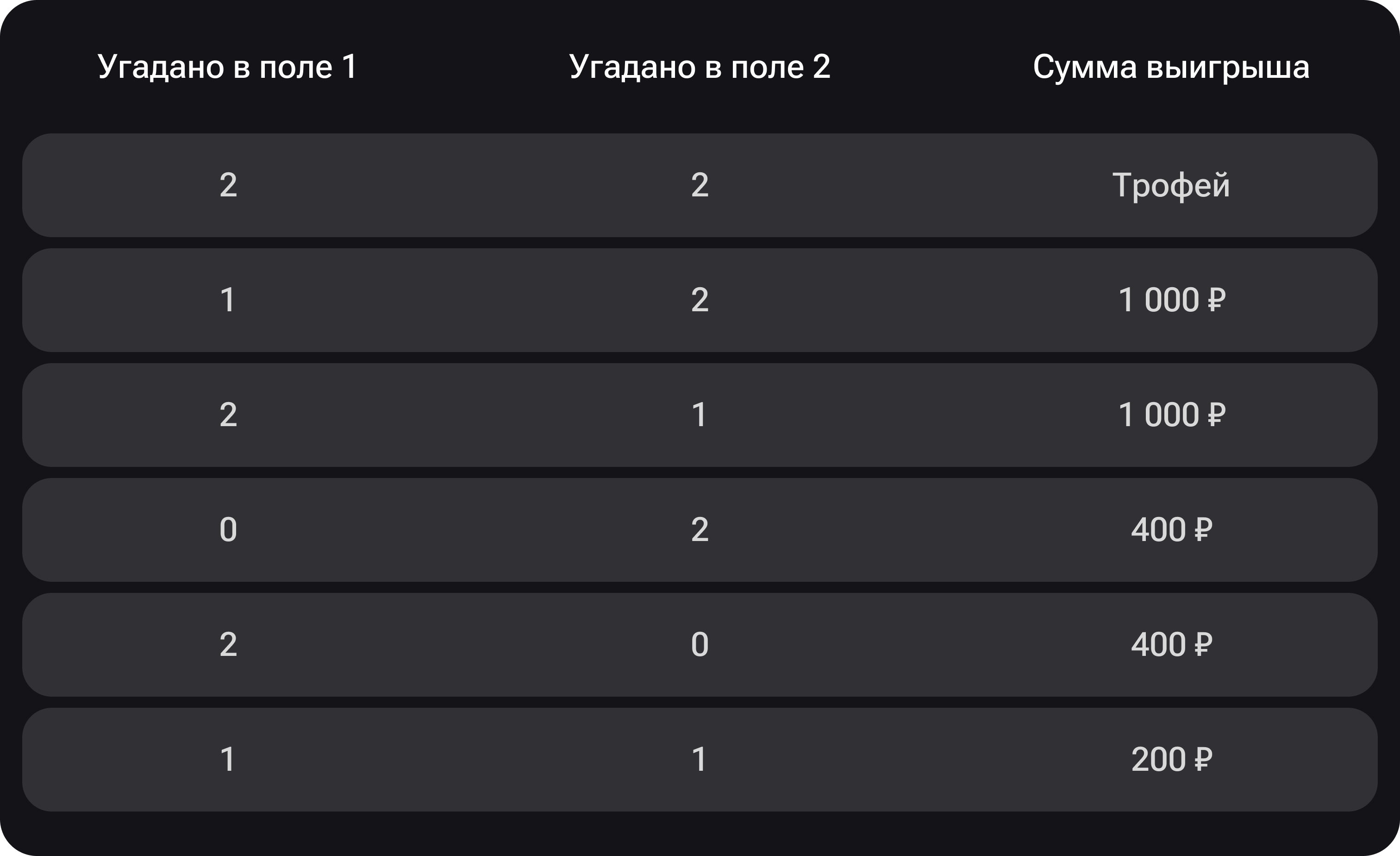Select 1 000 ₽ in the third table row

(1171, 415)
